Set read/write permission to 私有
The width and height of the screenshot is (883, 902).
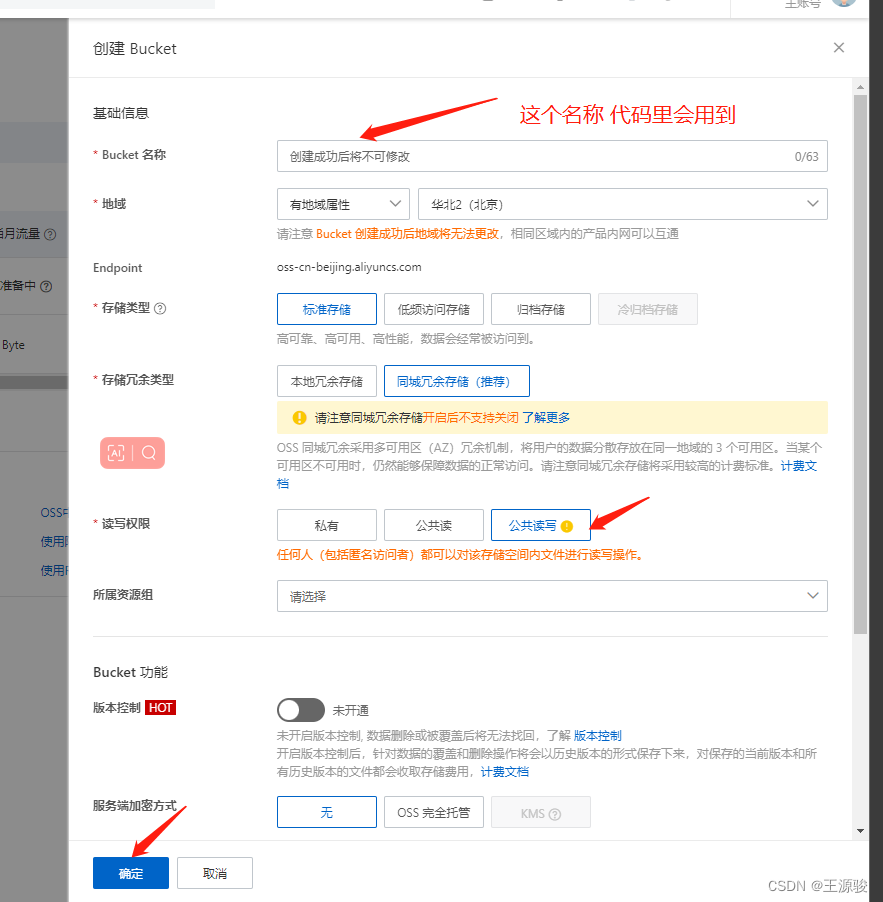click(x=326, y=525)
